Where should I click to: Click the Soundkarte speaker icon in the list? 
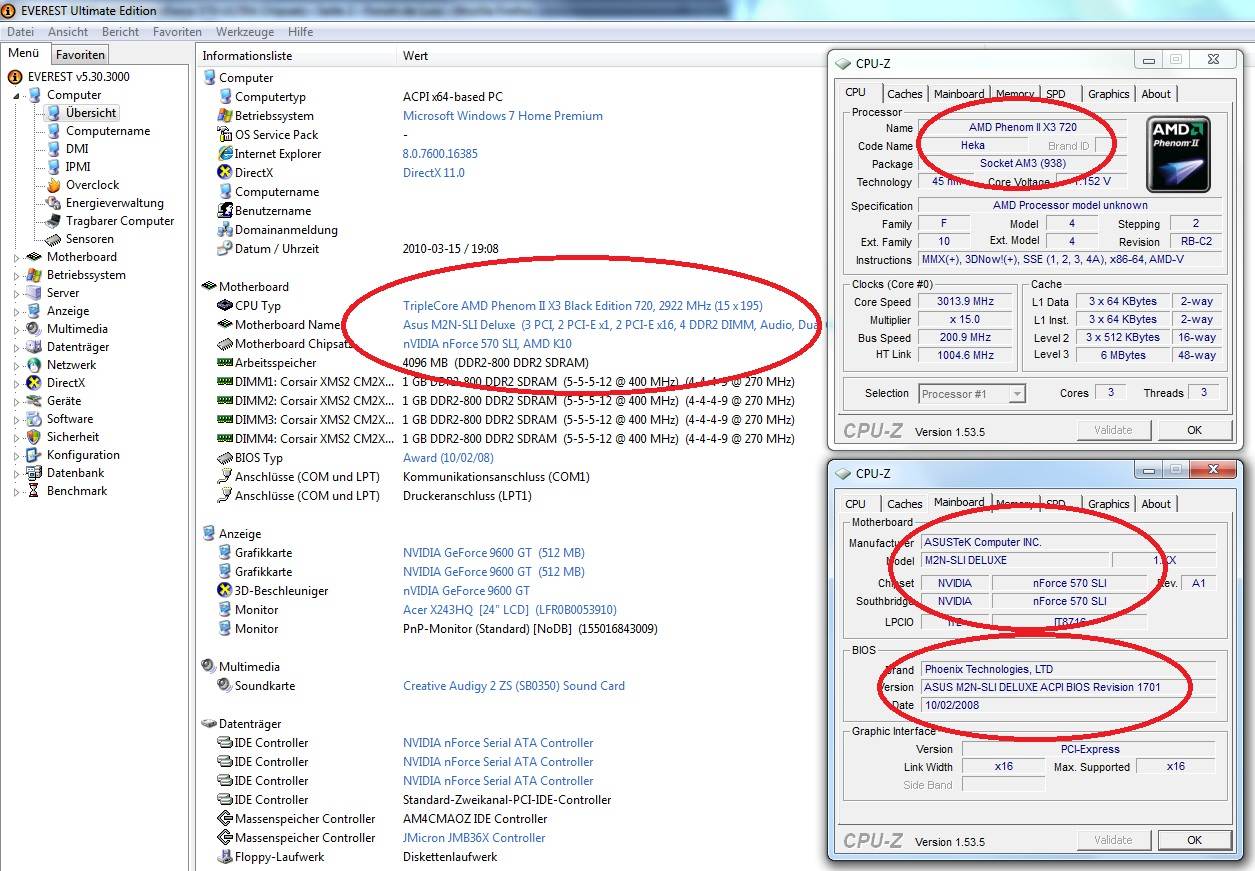225,686
